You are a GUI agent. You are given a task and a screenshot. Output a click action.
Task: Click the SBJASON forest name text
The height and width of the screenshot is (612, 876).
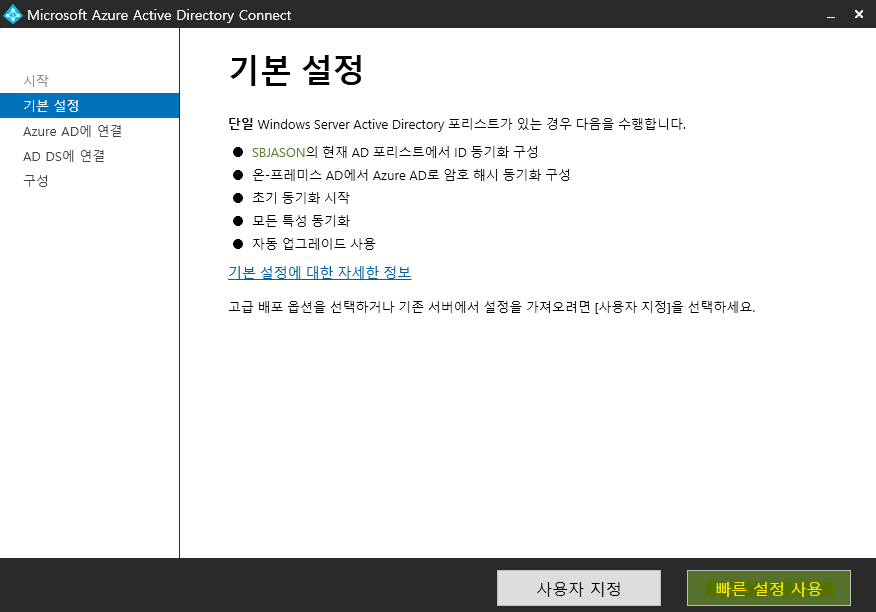coord(278,152)
